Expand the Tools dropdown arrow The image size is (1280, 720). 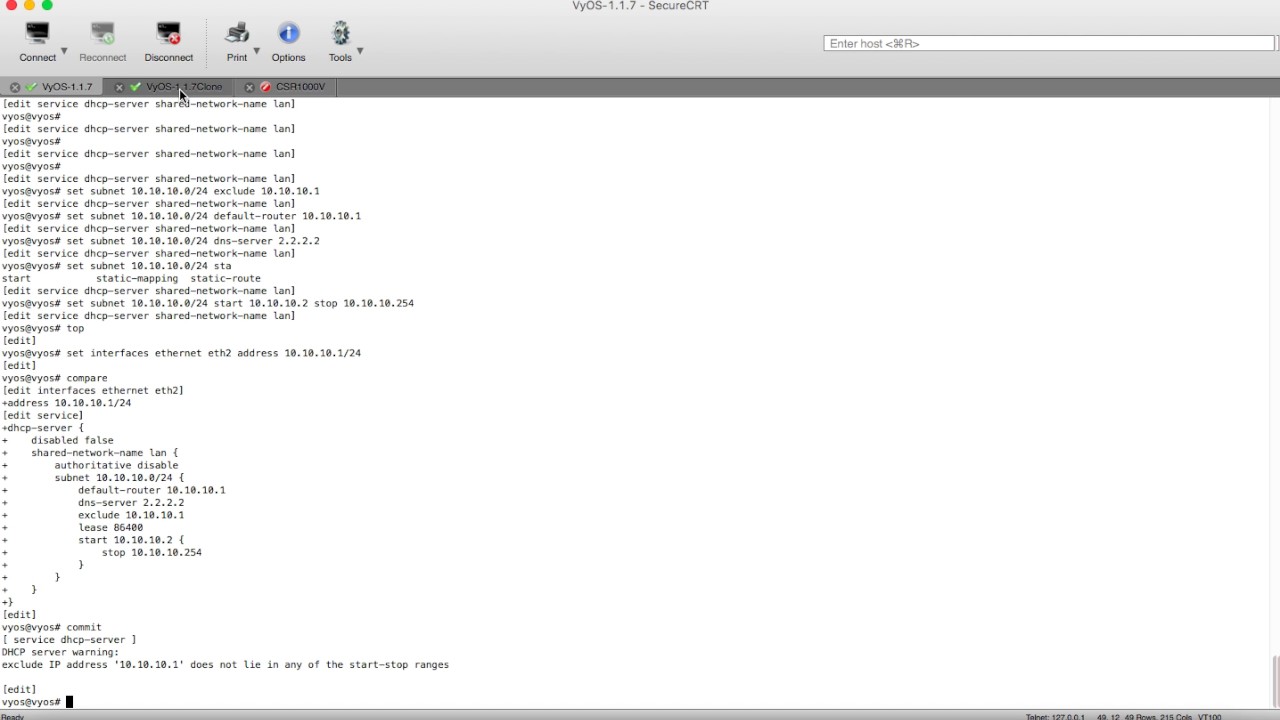point(360,51)
